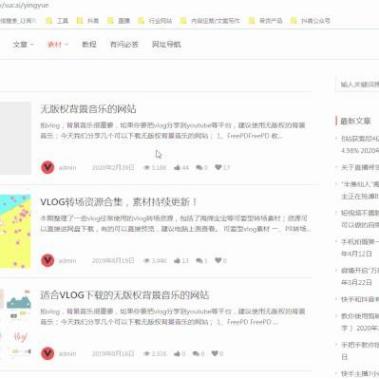Viewport: 379px width, 379px height.
Task: Click the eye views icon on first article
Action: pyautogui.click(x=147, y=167)
